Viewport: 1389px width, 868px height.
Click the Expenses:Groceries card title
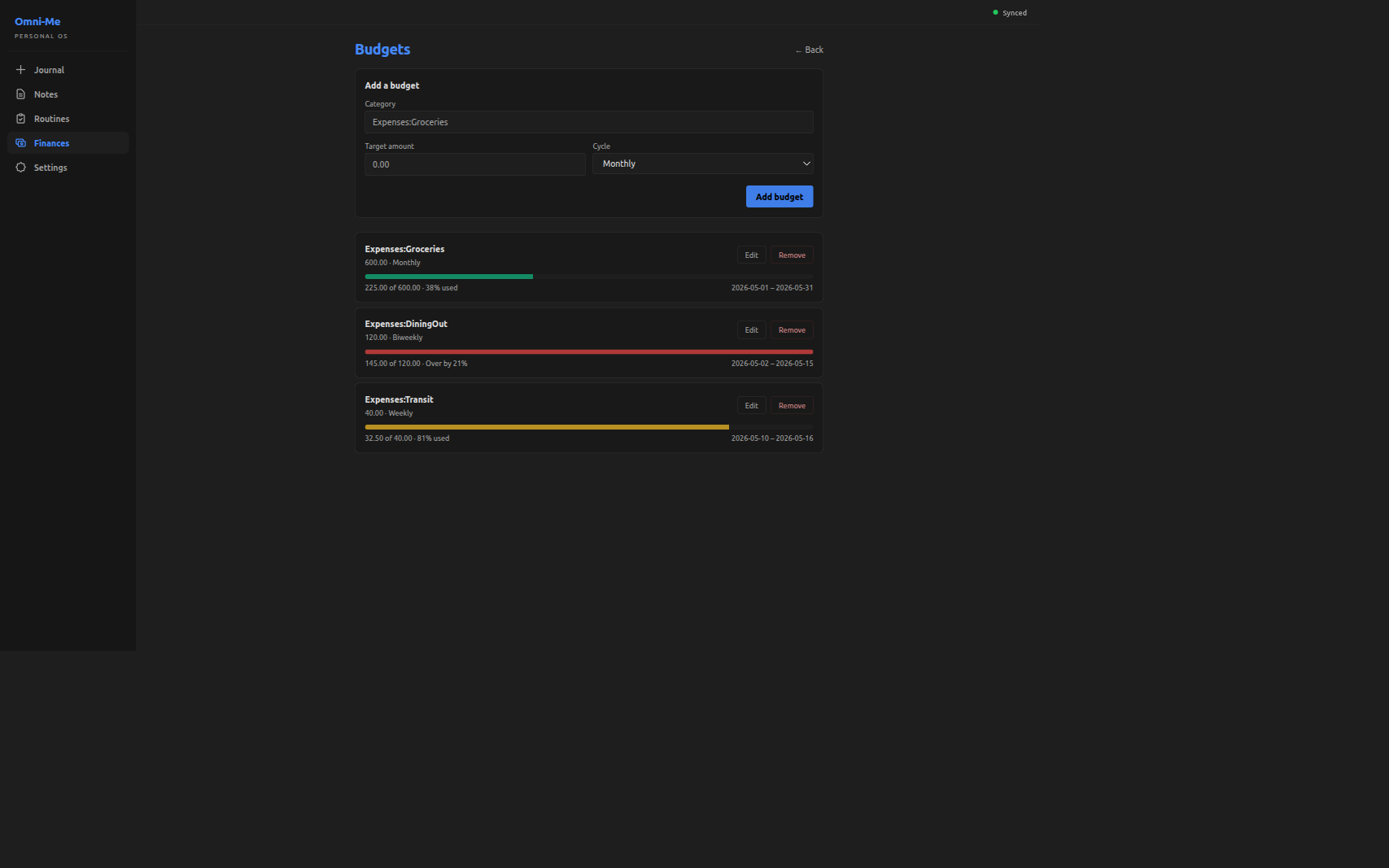point(404,249)
